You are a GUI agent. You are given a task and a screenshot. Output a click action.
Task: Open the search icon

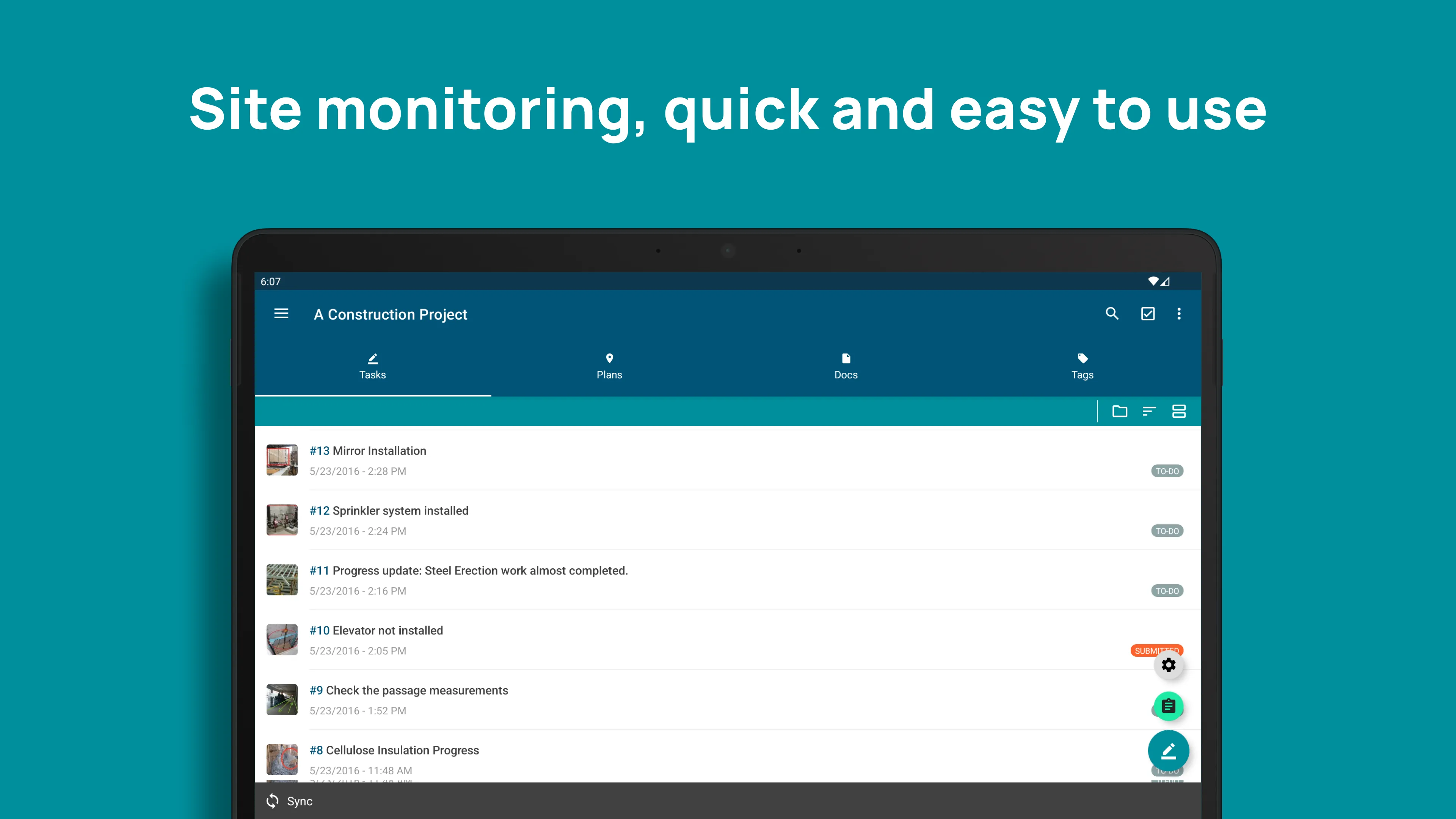click(x=1112, y=314)
